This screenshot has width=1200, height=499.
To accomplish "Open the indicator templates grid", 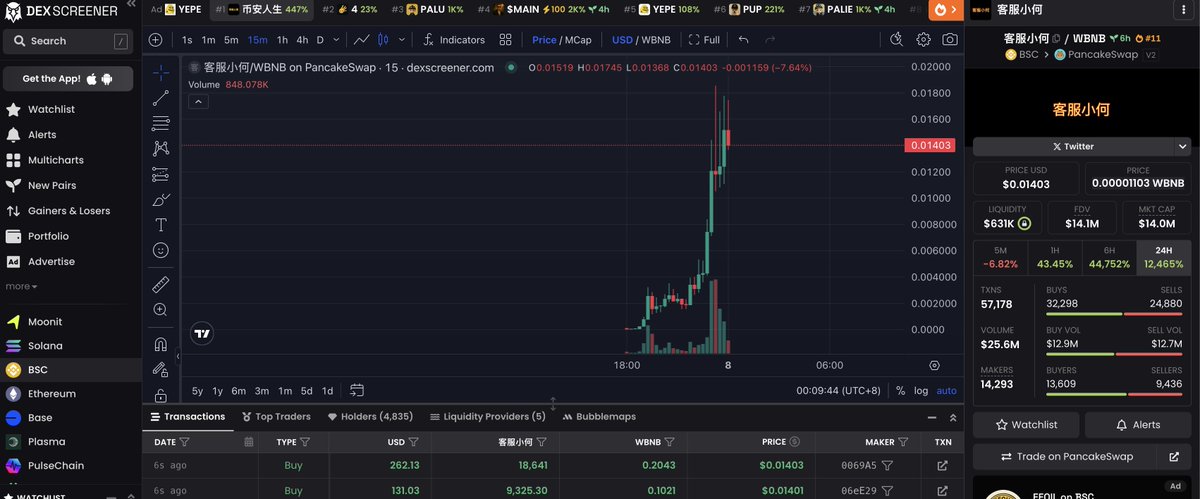I will 506,40.
